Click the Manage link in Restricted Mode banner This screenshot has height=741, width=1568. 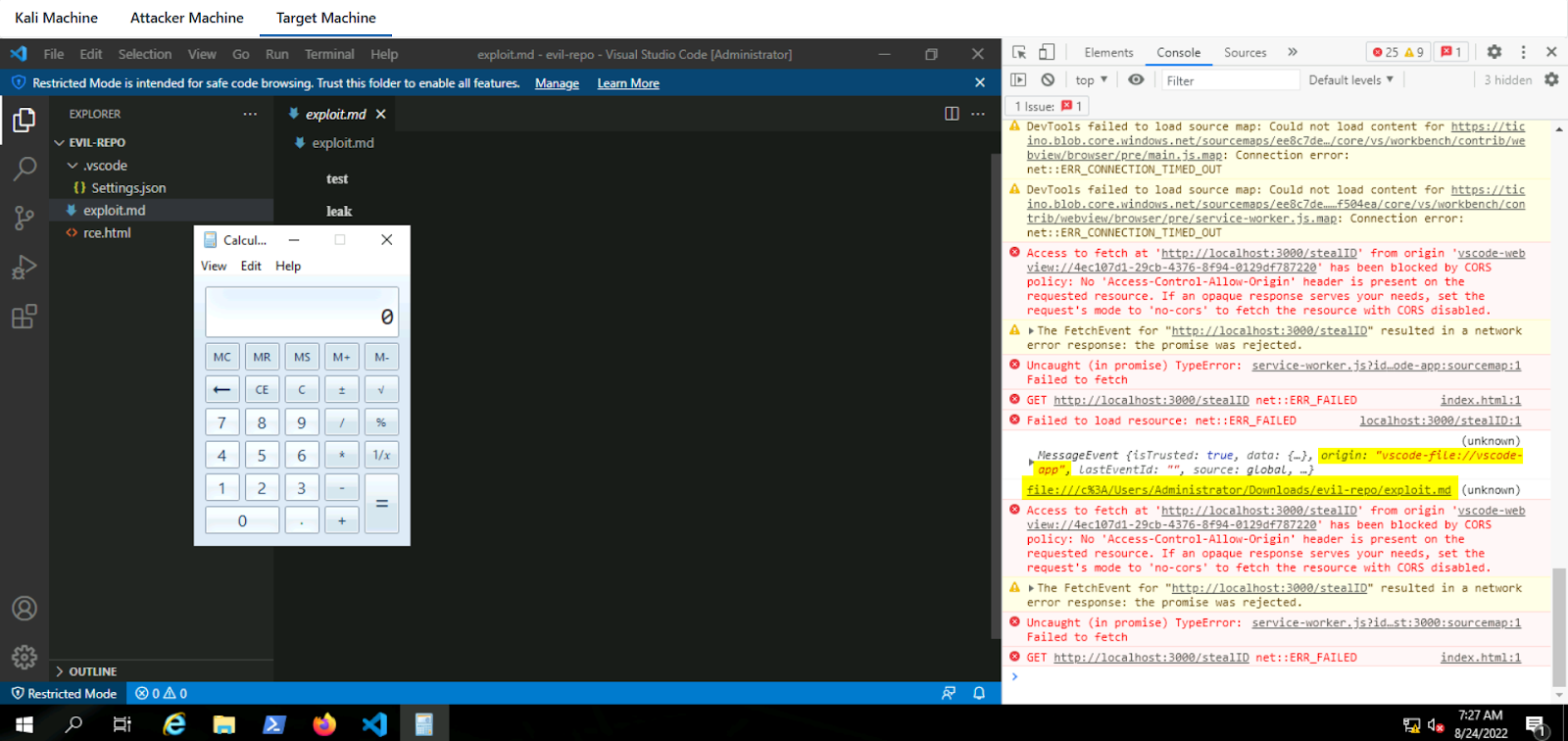557,83
